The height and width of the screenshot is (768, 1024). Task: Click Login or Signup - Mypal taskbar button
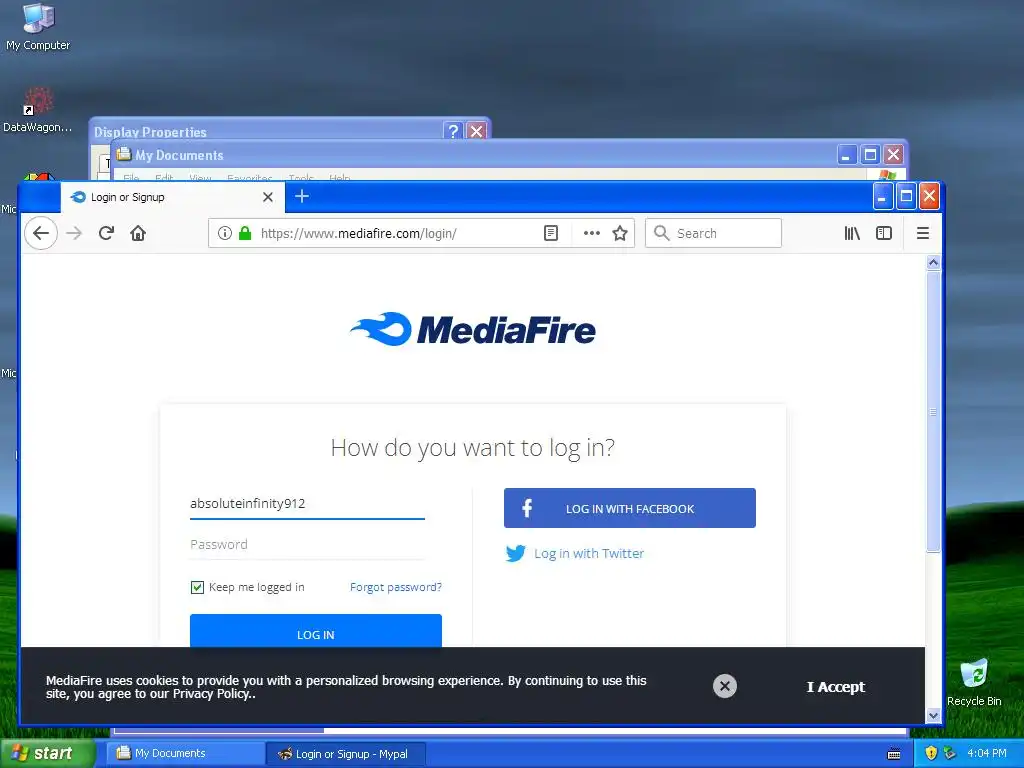click(x=346, y=754)
